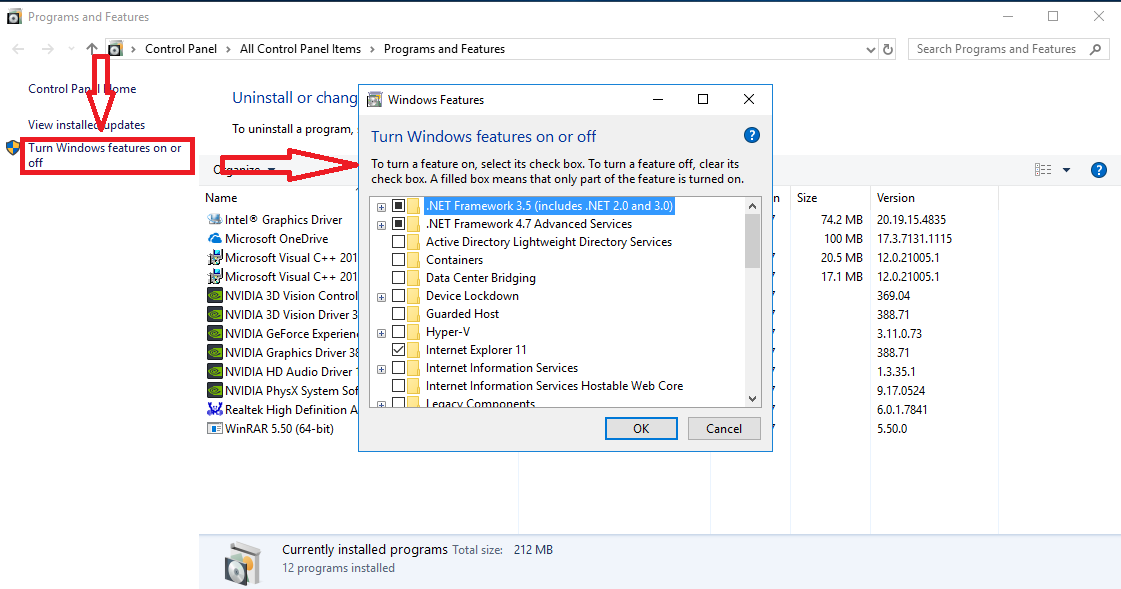Viewport: 1121px width, 589px height.
Task: Open the address bar history dropdown
Action: [870, 49]
